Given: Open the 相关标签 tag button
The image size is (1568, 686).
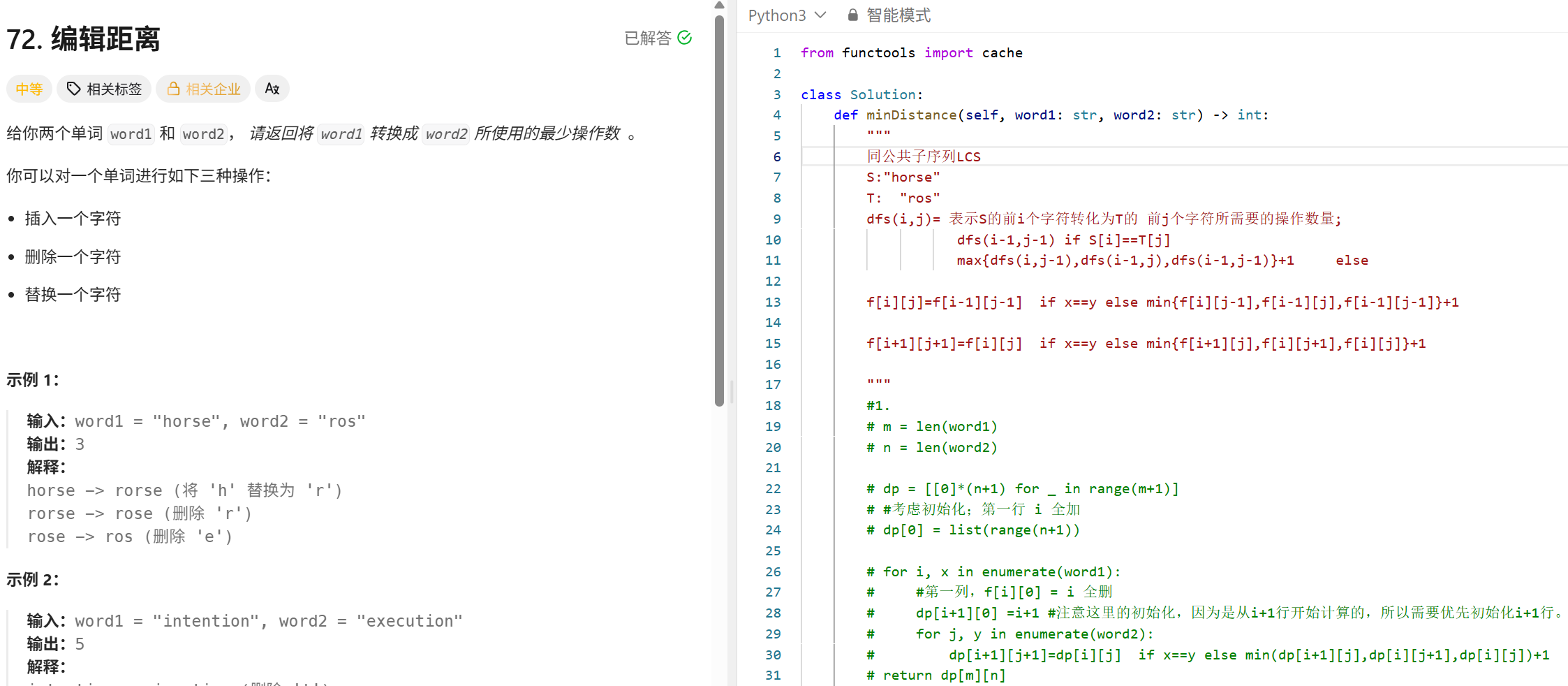Looking at the screenshot, I should 104,89.
